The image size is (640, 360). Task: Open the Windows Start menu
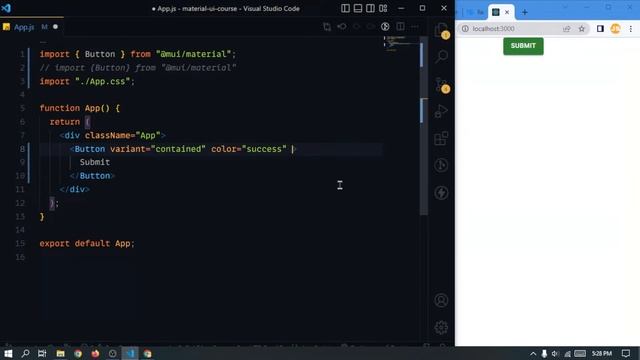[x=8, y=353]
